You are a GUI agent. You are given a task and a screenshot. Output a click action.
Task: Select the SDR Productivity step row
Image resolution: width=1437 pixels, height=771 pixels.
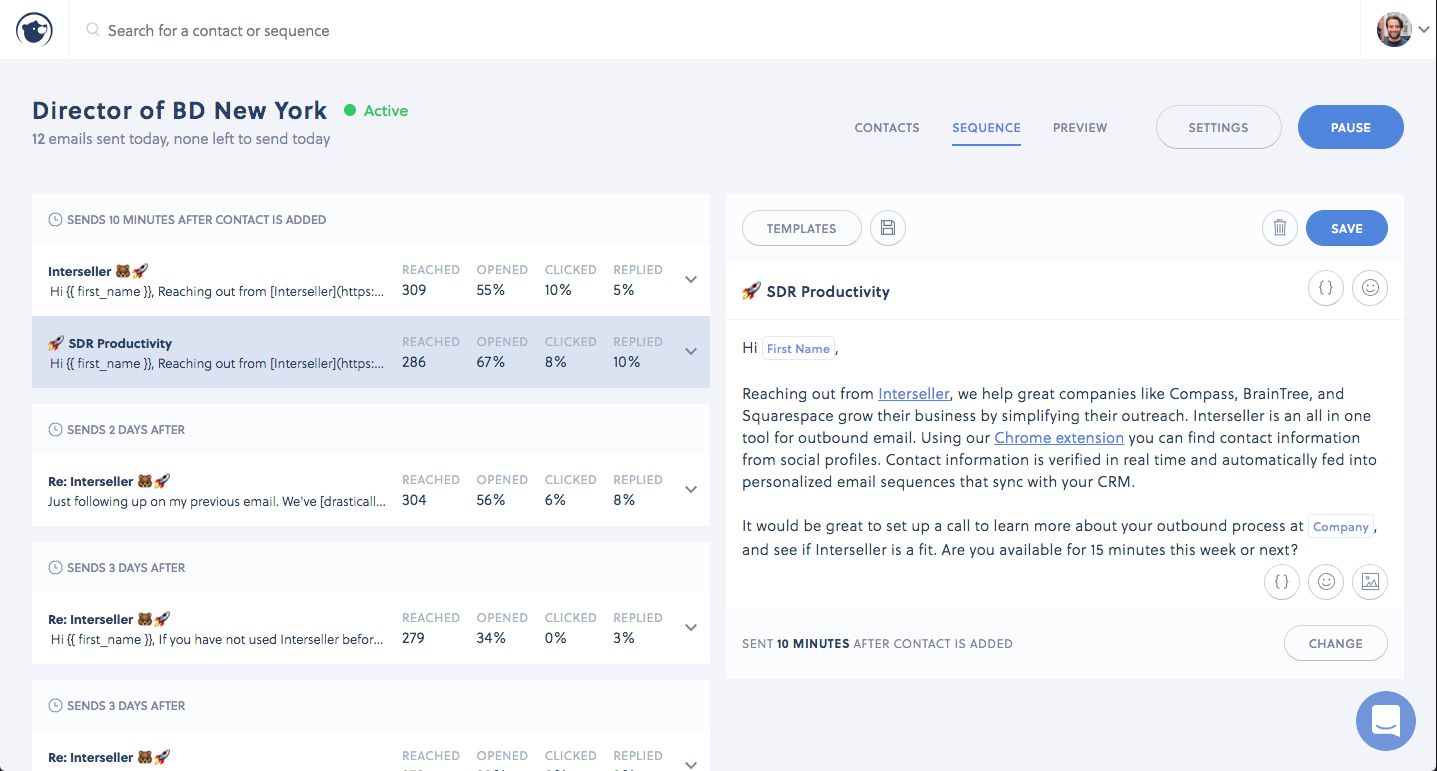tap(371, 352)
